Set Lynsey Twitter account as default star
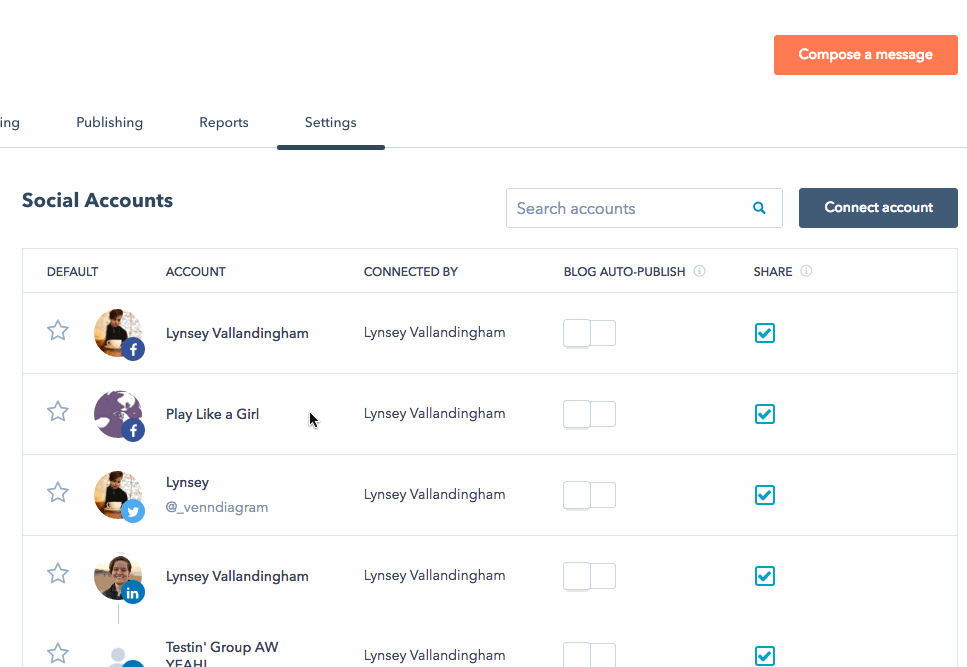 pyautogui.click(x=58, y=492)
